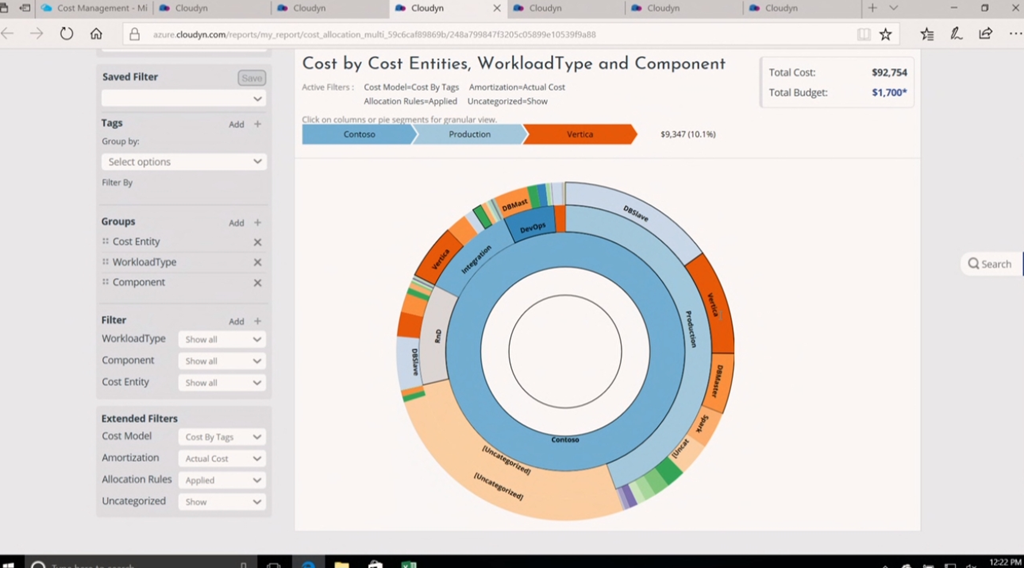Screen dimensions: 1024x568
Task: Click the browser home icon
Action: click(x=96, y=33)
